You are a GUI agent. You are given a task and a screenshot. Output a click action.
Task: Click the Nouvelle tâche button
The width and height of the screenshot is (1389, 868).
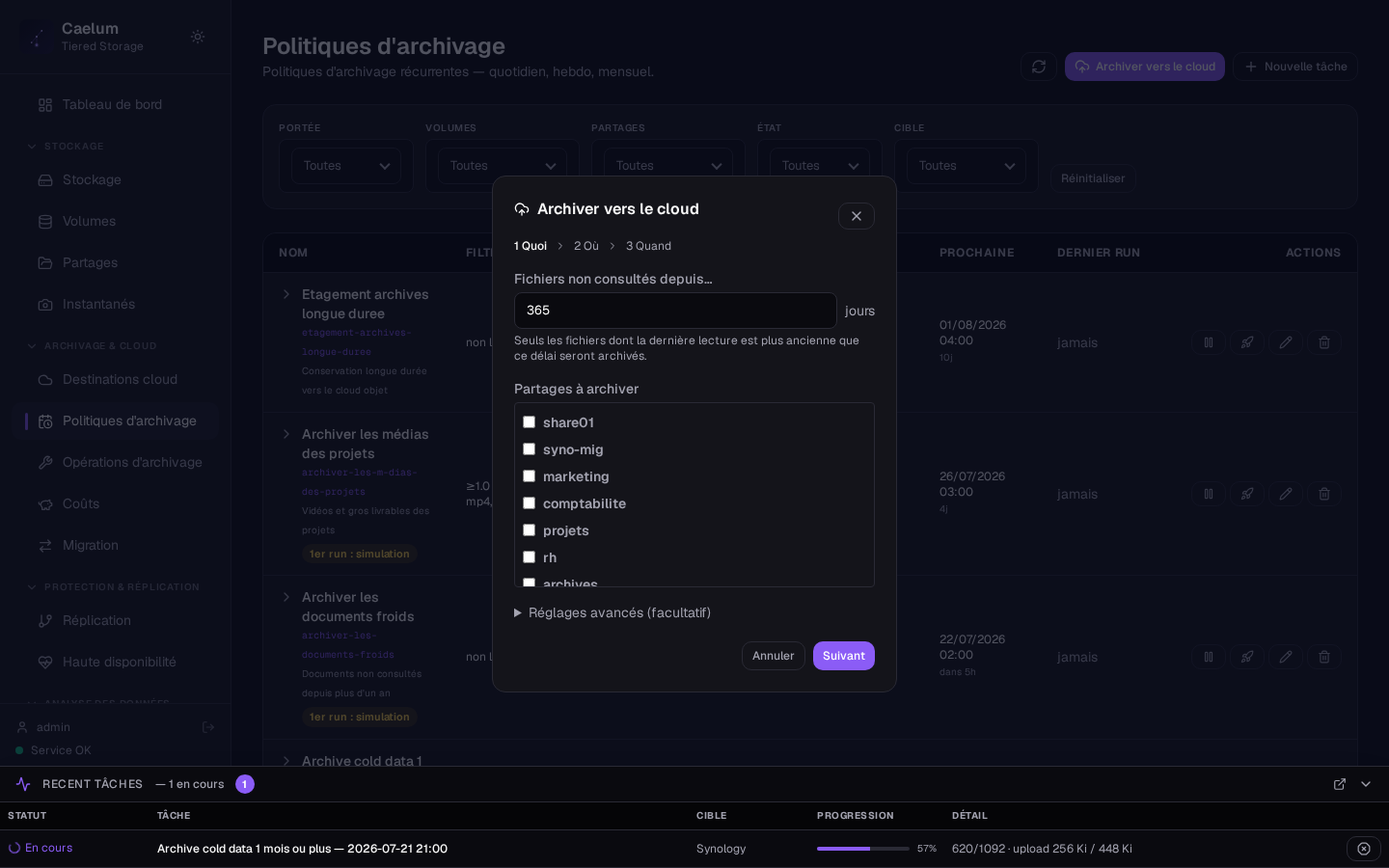click(x=1295, y=67)
